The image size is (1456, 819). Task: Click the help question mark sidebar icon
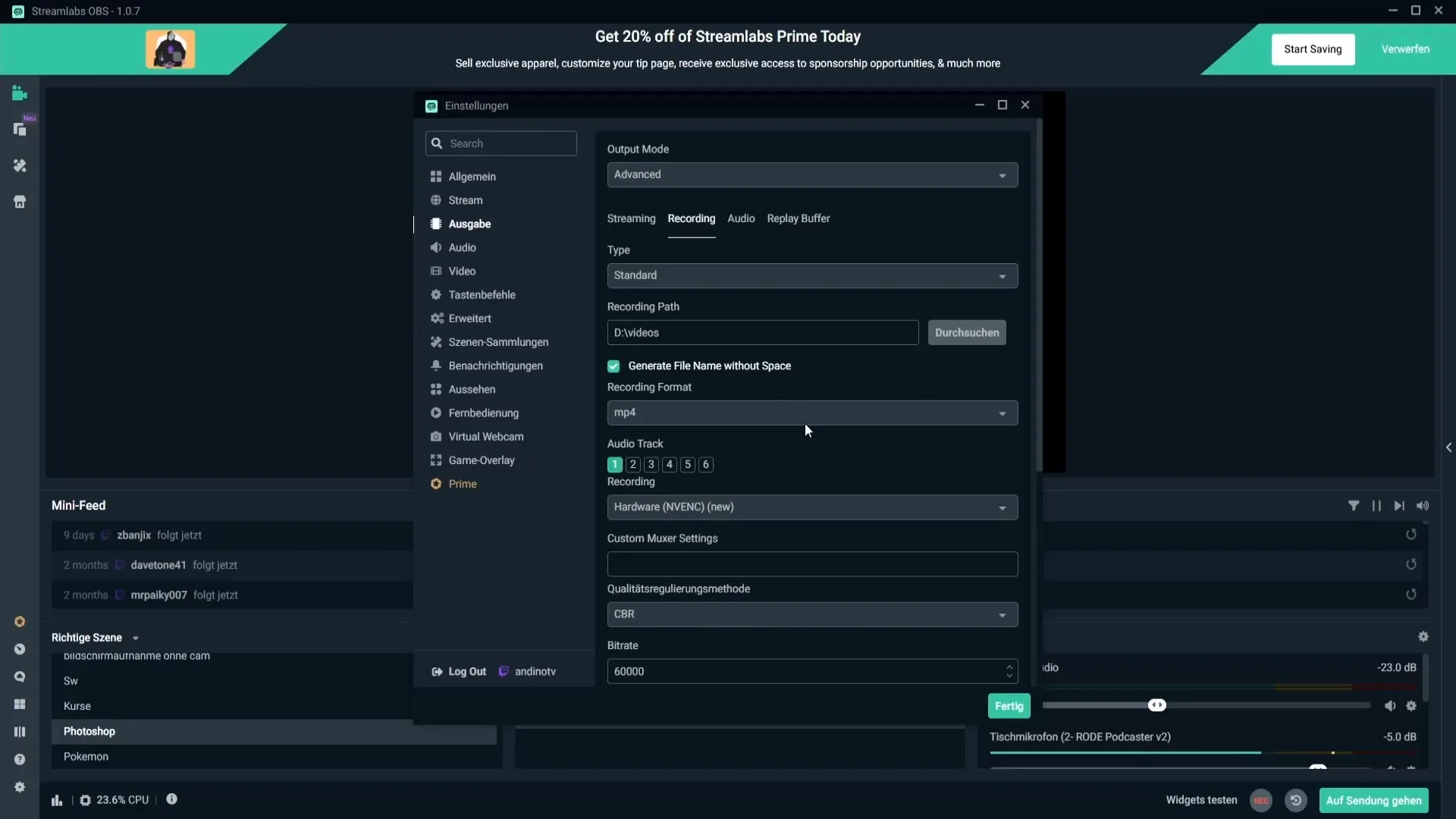(x=20, y=759)
